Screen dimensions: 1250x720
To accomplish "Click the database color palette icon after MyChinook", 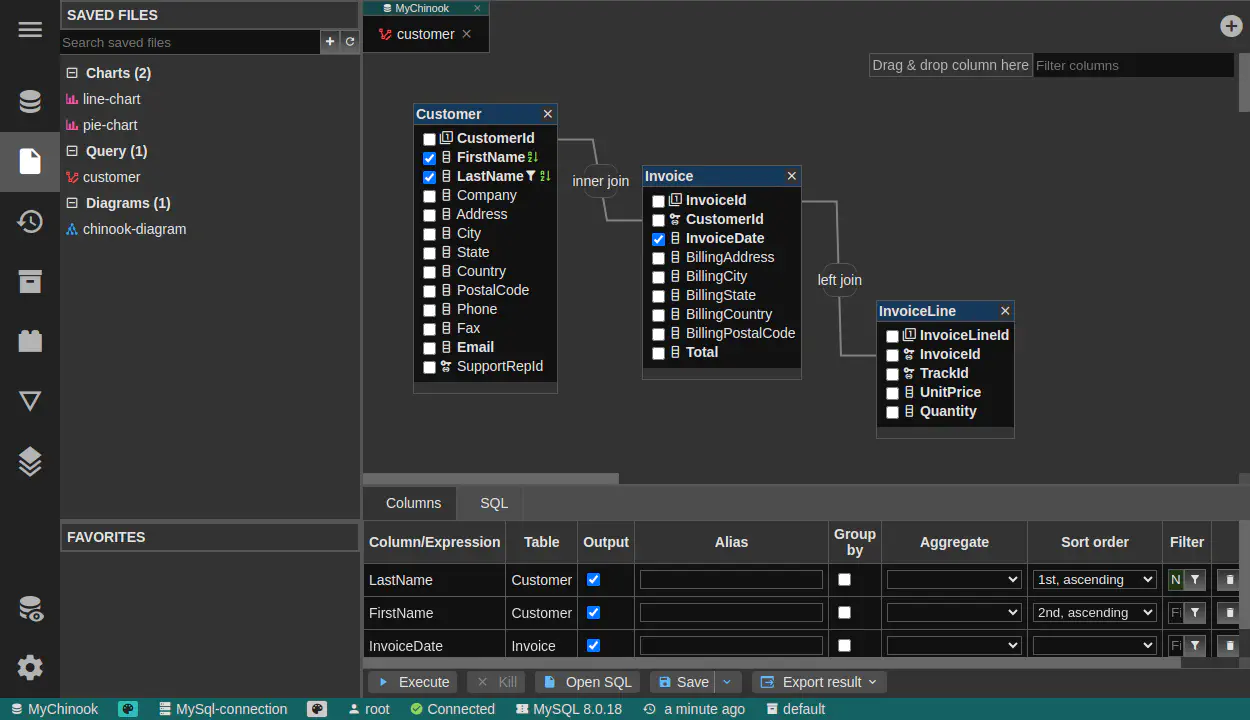I will click(x=128, y=709).
